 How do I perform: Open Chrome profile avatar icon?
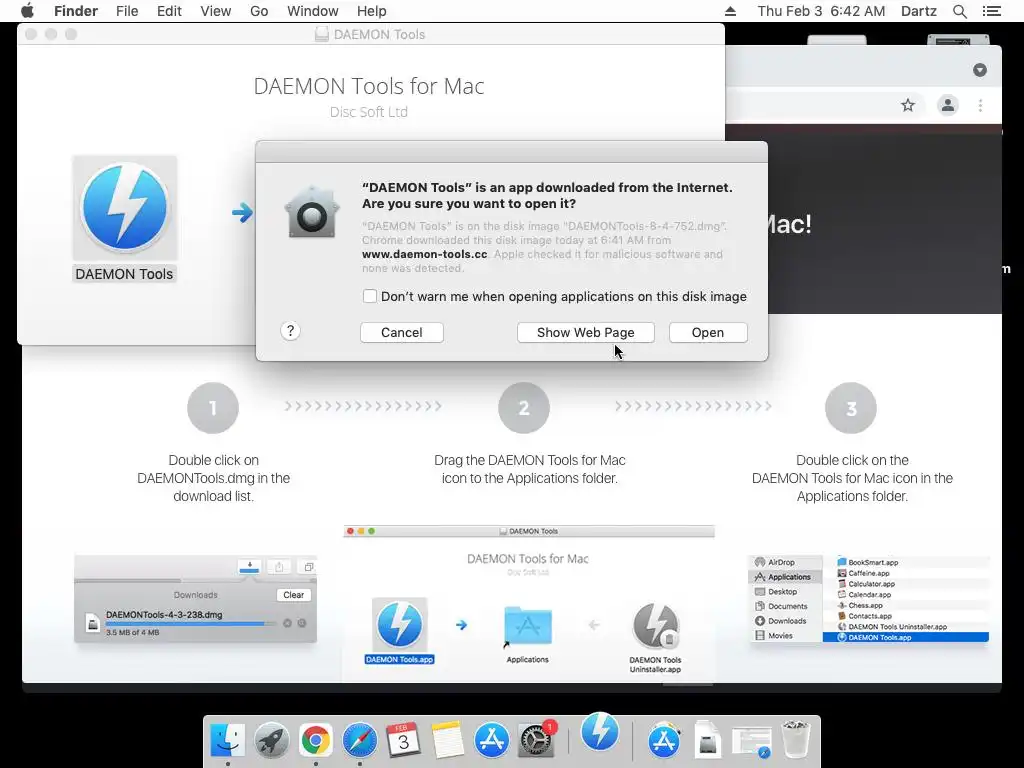click(x=948, y=105)
